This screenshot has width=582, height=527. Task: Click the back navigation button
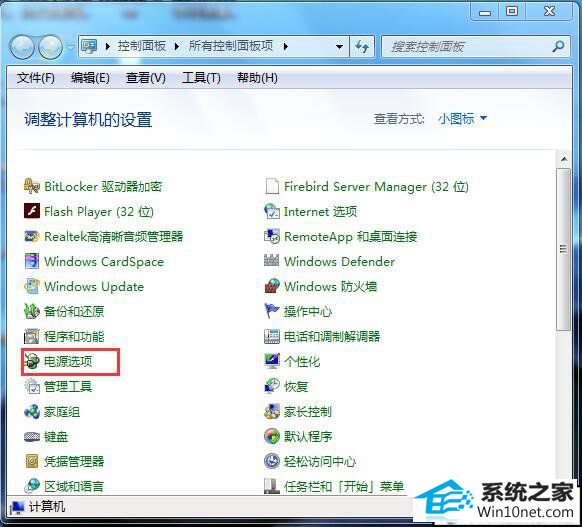coord(22,47)
